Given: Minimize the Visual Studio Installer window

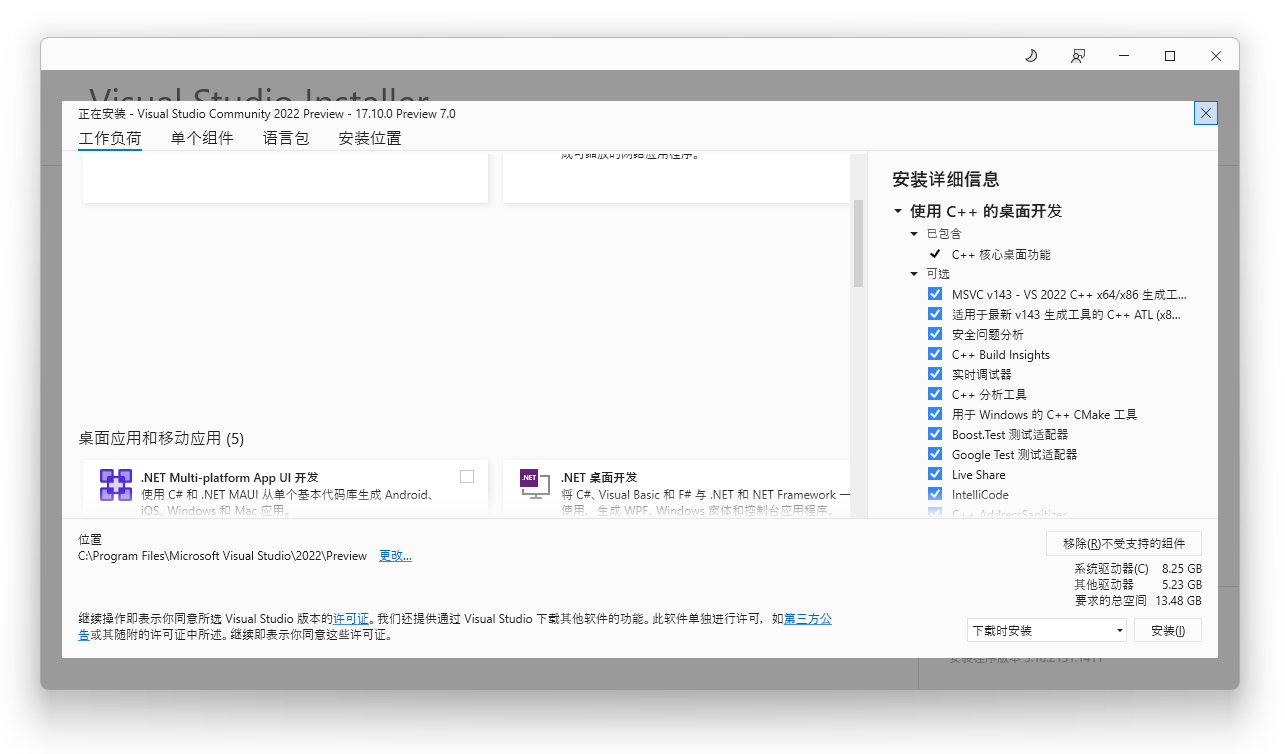Looking at the screenshot, I should [x=1124, y=56].
